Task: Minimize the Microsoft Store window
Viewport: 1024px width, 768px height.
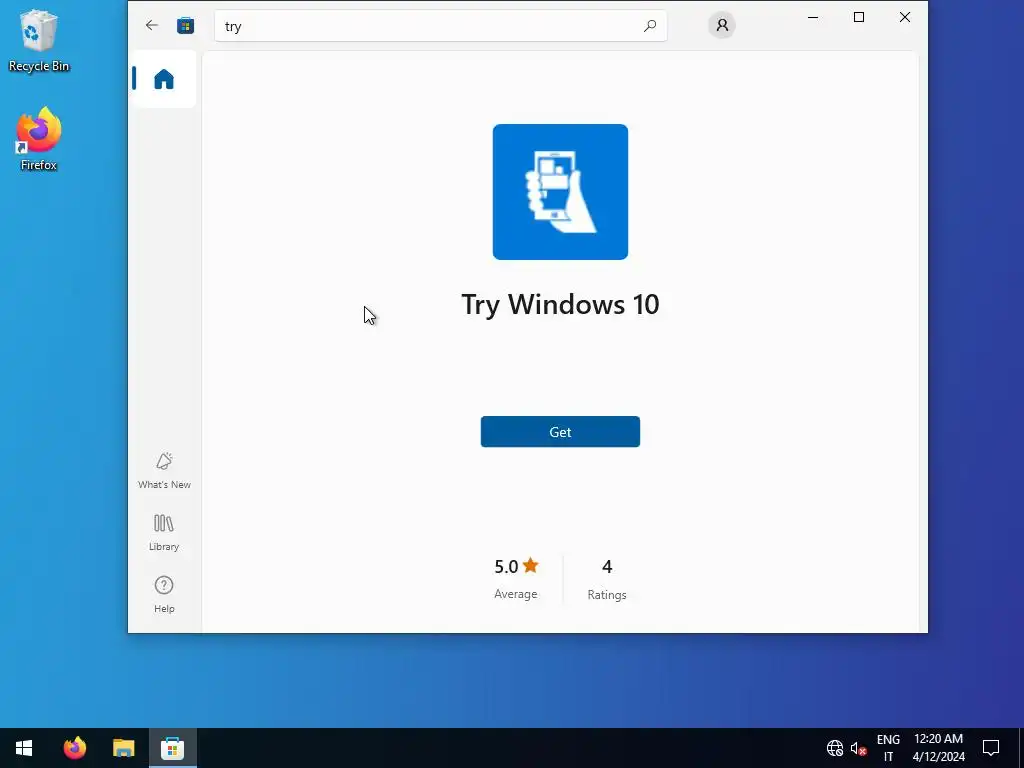Action: [813, 18]
